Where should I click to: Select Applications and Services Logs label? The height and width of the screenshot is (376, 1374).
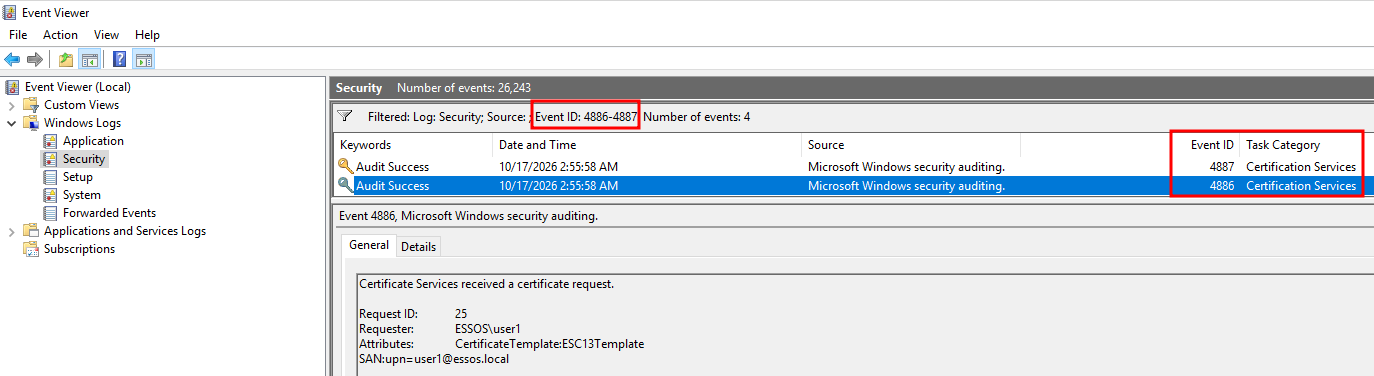click(x=125, y=231)
